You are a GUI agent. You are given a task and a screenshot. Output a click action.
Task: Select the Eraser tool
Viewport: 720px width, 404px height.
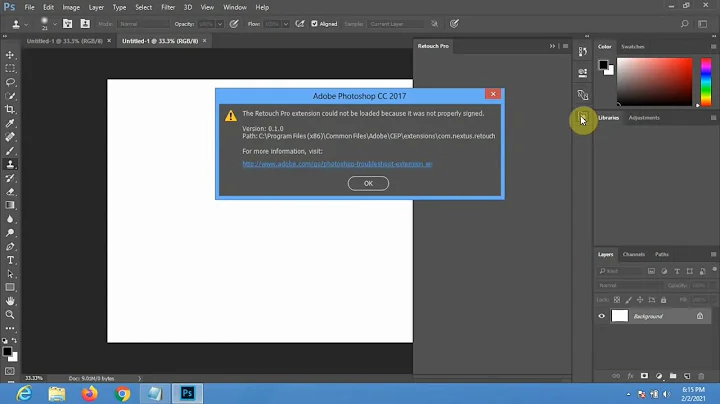10,191
